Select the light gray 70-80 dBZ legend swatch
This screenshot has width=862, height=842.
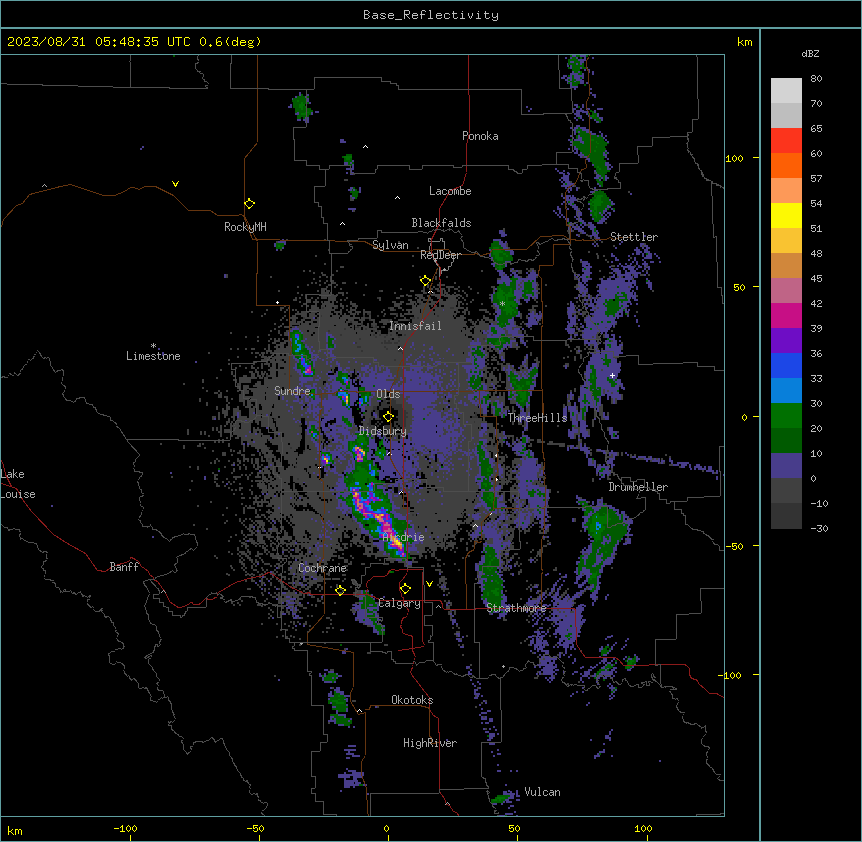click(x=786, y=91)
